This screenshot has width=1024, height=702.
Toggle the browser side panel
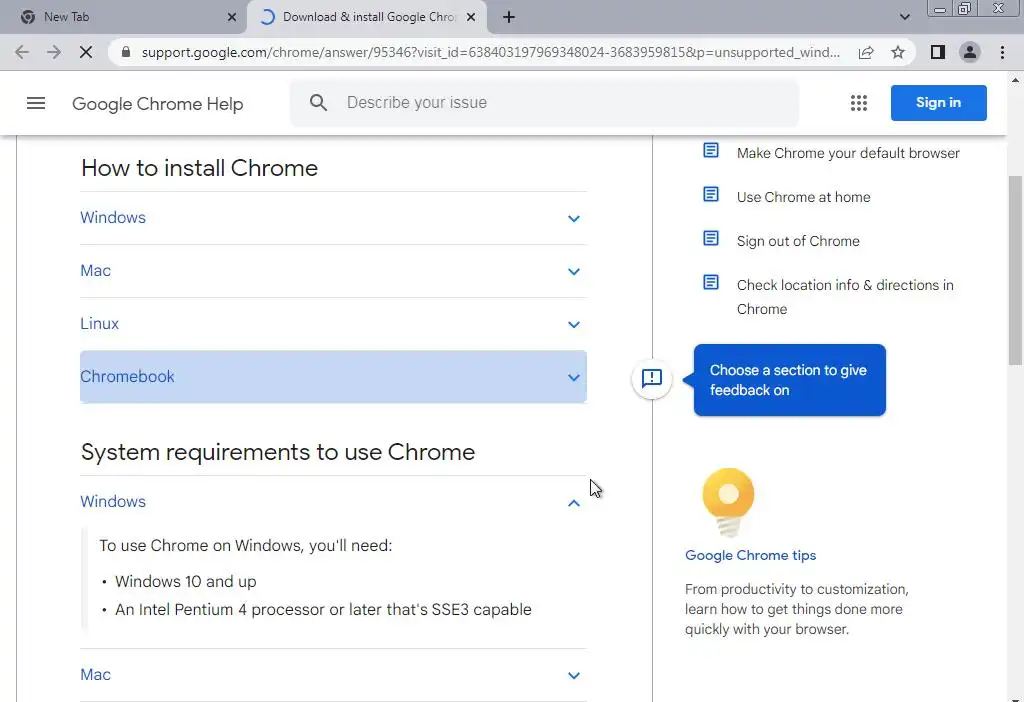click(937, 52)
